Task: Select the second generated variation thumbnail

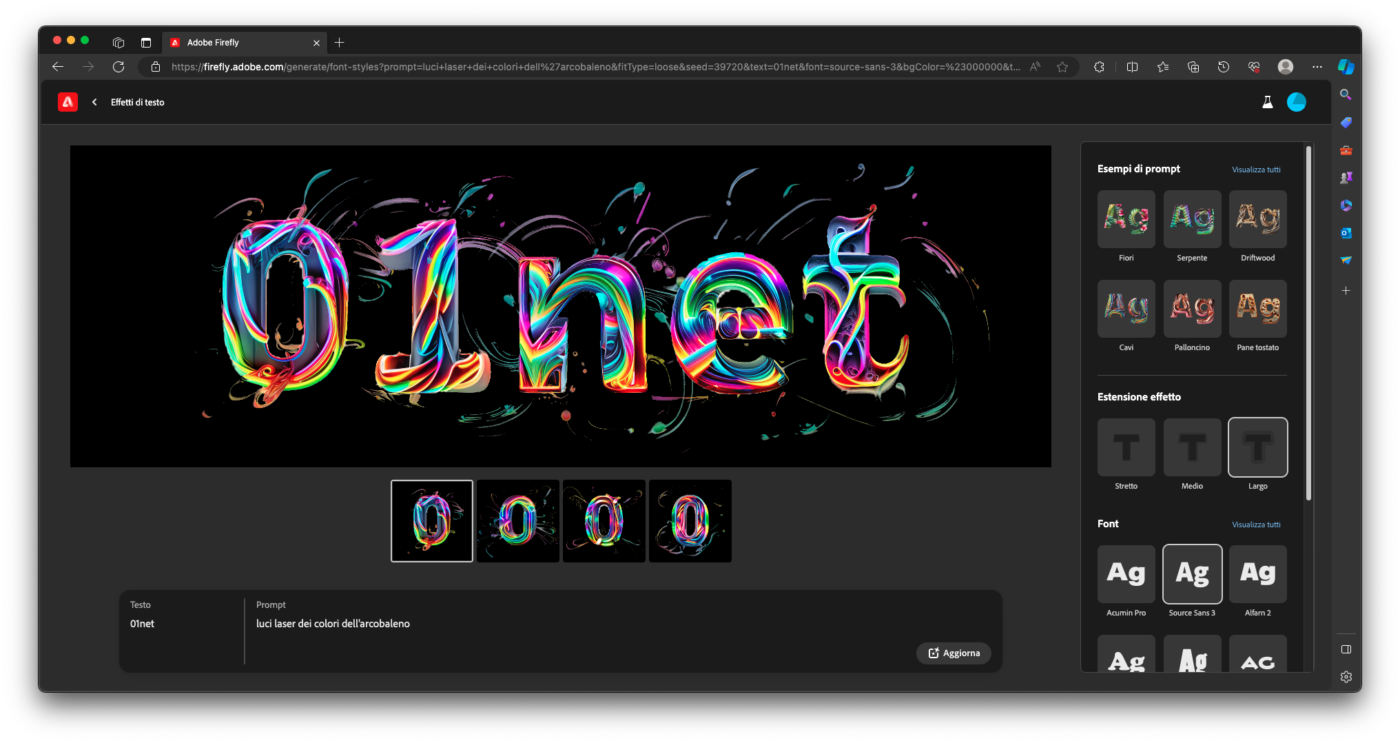Action: pyautogui.click(x=518, y=521)
